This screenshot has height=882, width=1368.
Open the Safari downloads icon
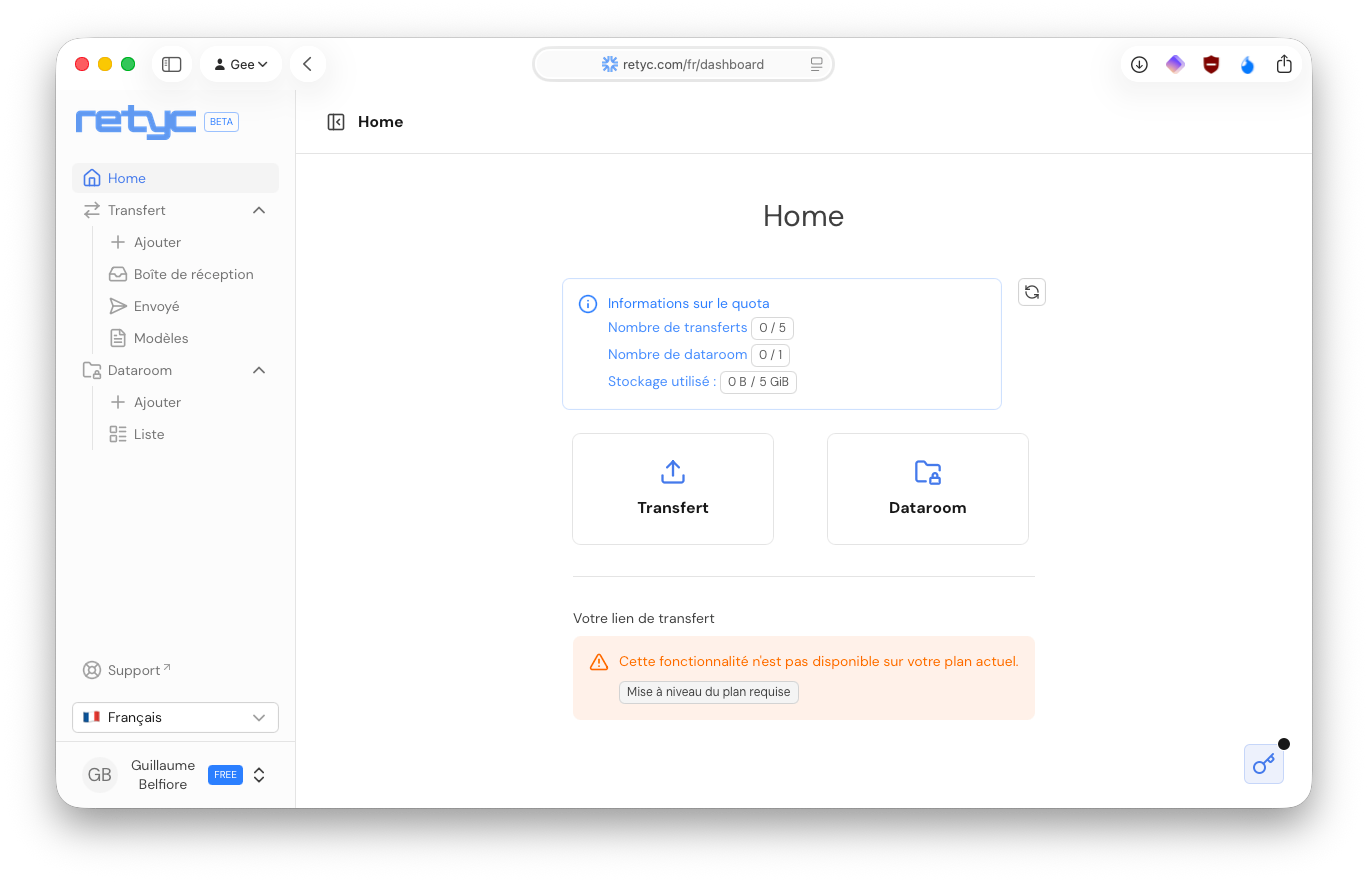pyautogui.click(x=1139, y=64)
